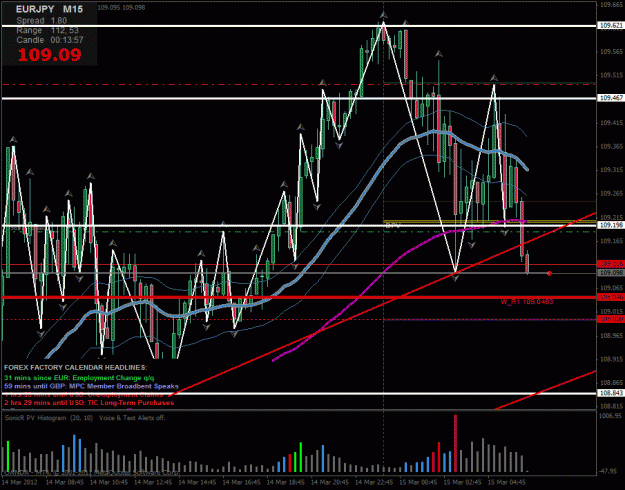The image size is (625, 490).
Task: Click the 14 Mar 22:45 time label
Action: [374, 482]
